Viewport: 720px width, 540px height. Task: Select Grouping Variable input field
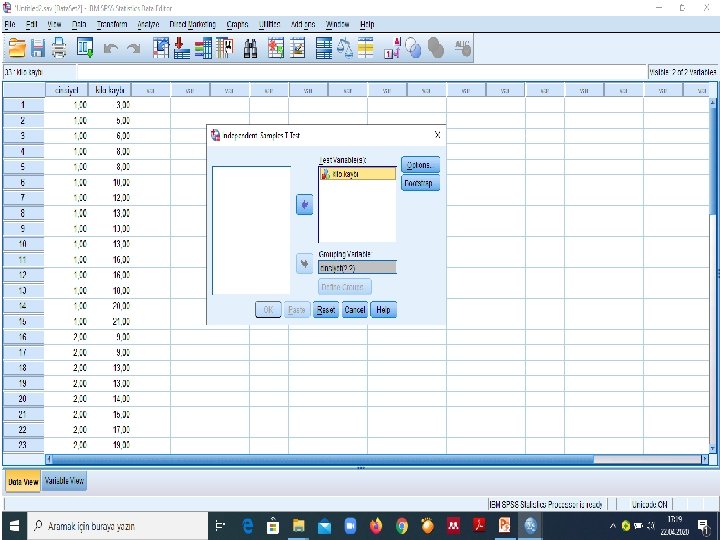(x=357, y=267)
